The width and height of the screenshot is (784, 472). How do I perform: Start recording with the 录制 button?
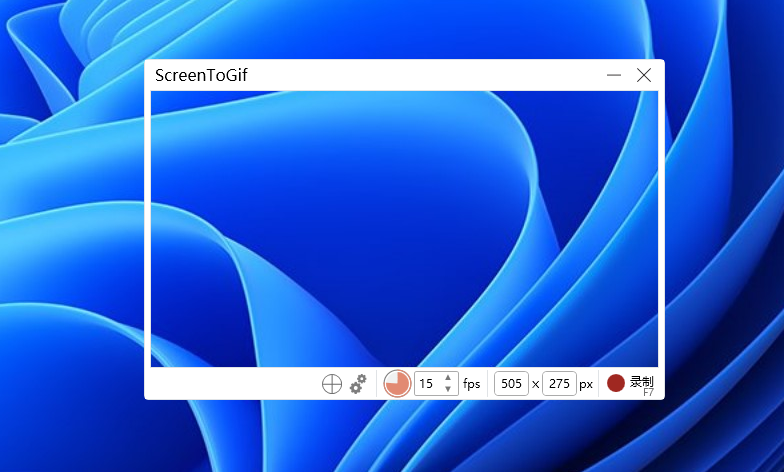[x=641, y=381]
